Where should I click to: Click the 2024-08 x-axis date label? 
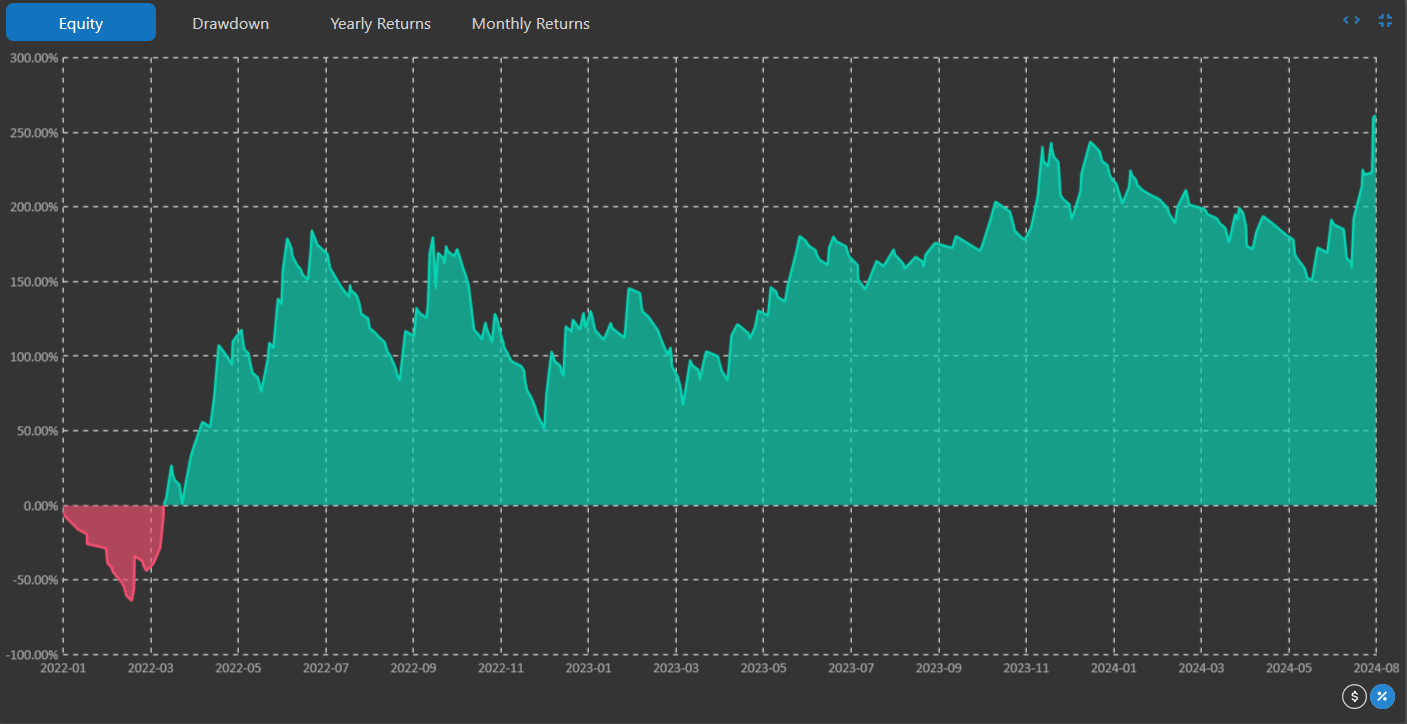click(1376, 667)
